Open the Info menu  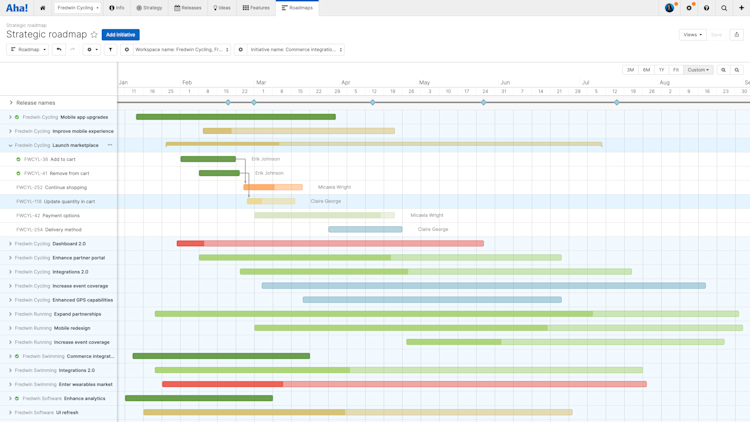click(x=117, y=8)
